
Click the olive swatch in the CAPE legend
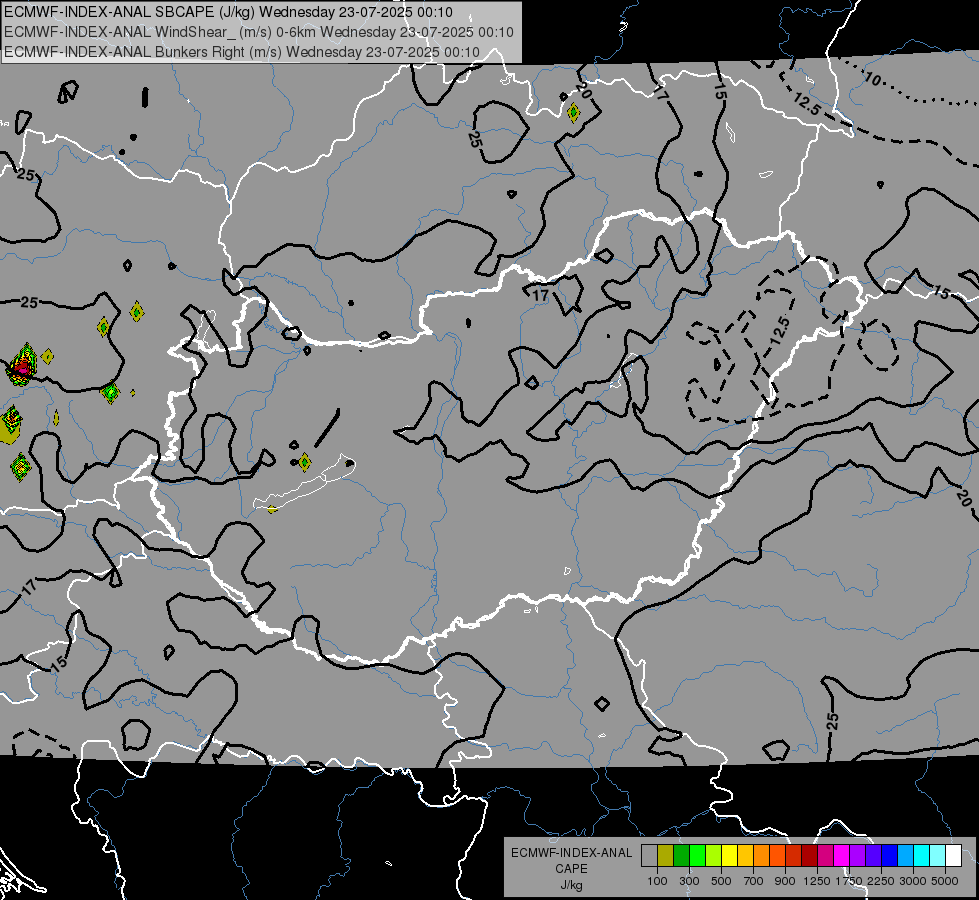coord(666,855)
